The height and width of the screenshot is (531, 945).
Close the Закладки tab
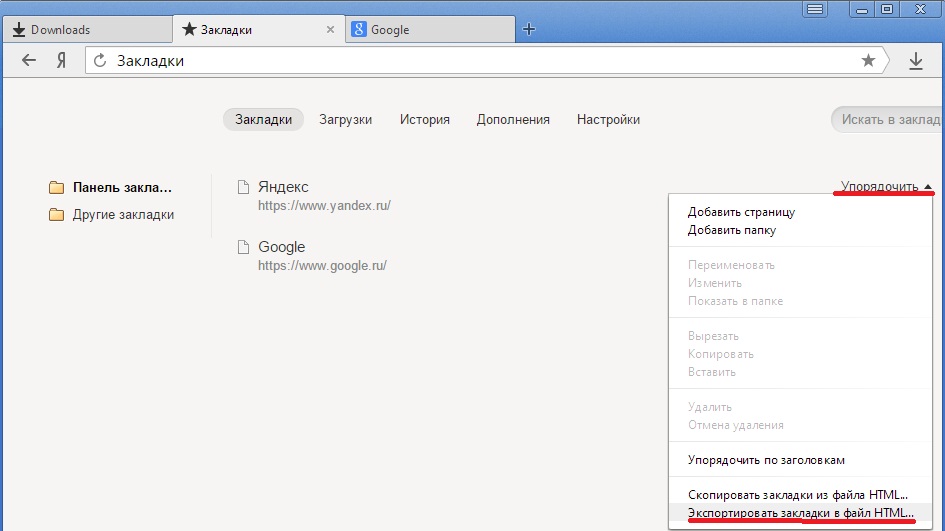coord(330,30)
